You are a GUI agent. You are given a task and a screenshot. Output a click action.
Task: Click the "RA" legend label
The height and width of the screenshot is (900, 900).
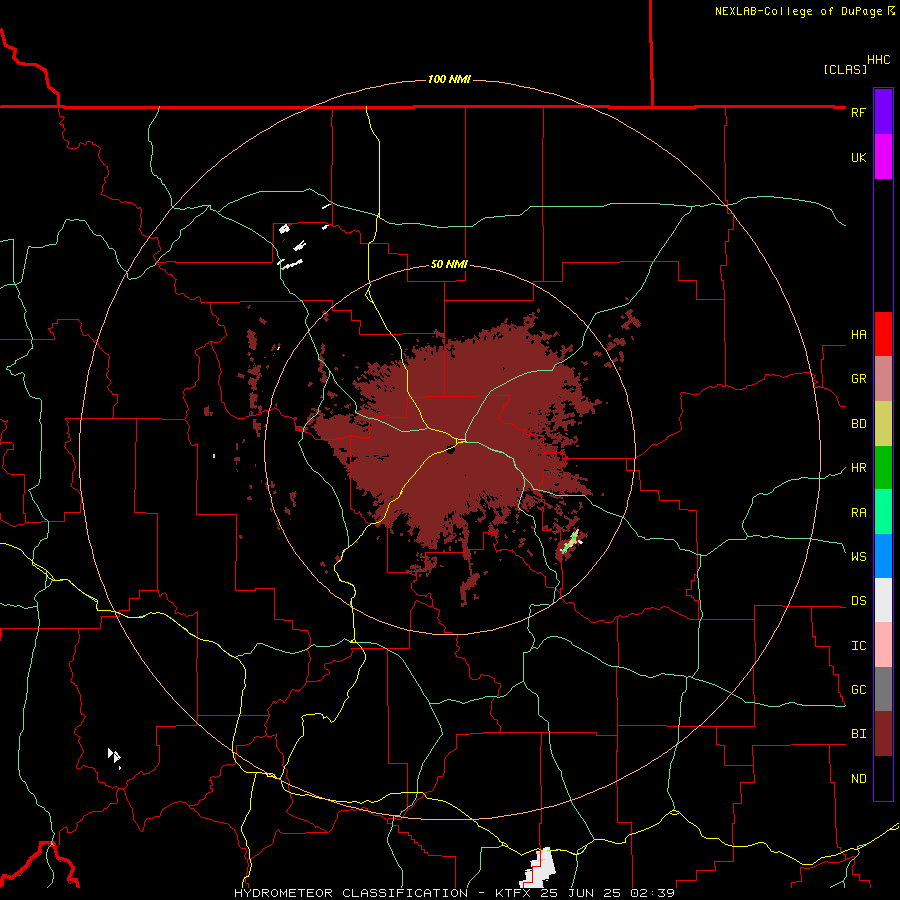pos(859,513)
